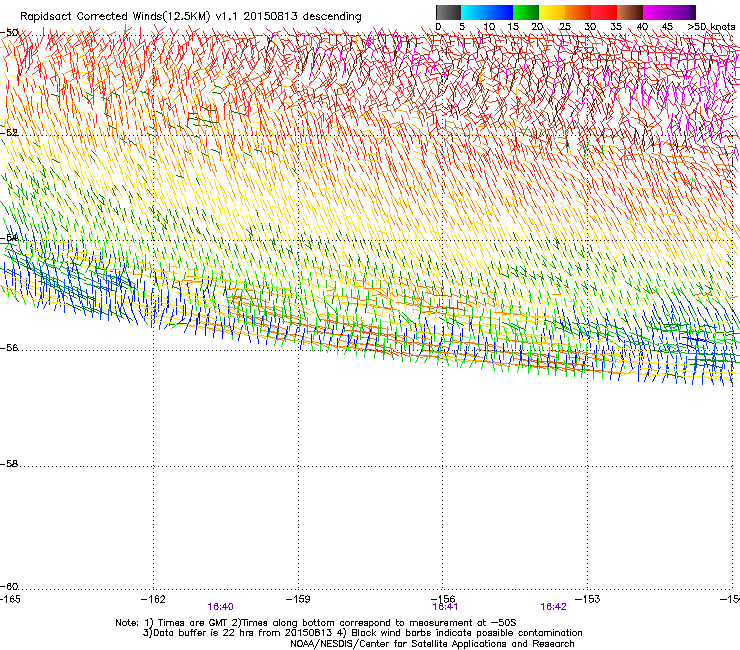This screenshot has height=650, width=740.
Task: Click the Rapidscat Corrected Winds title text
Action: [191, 16]
